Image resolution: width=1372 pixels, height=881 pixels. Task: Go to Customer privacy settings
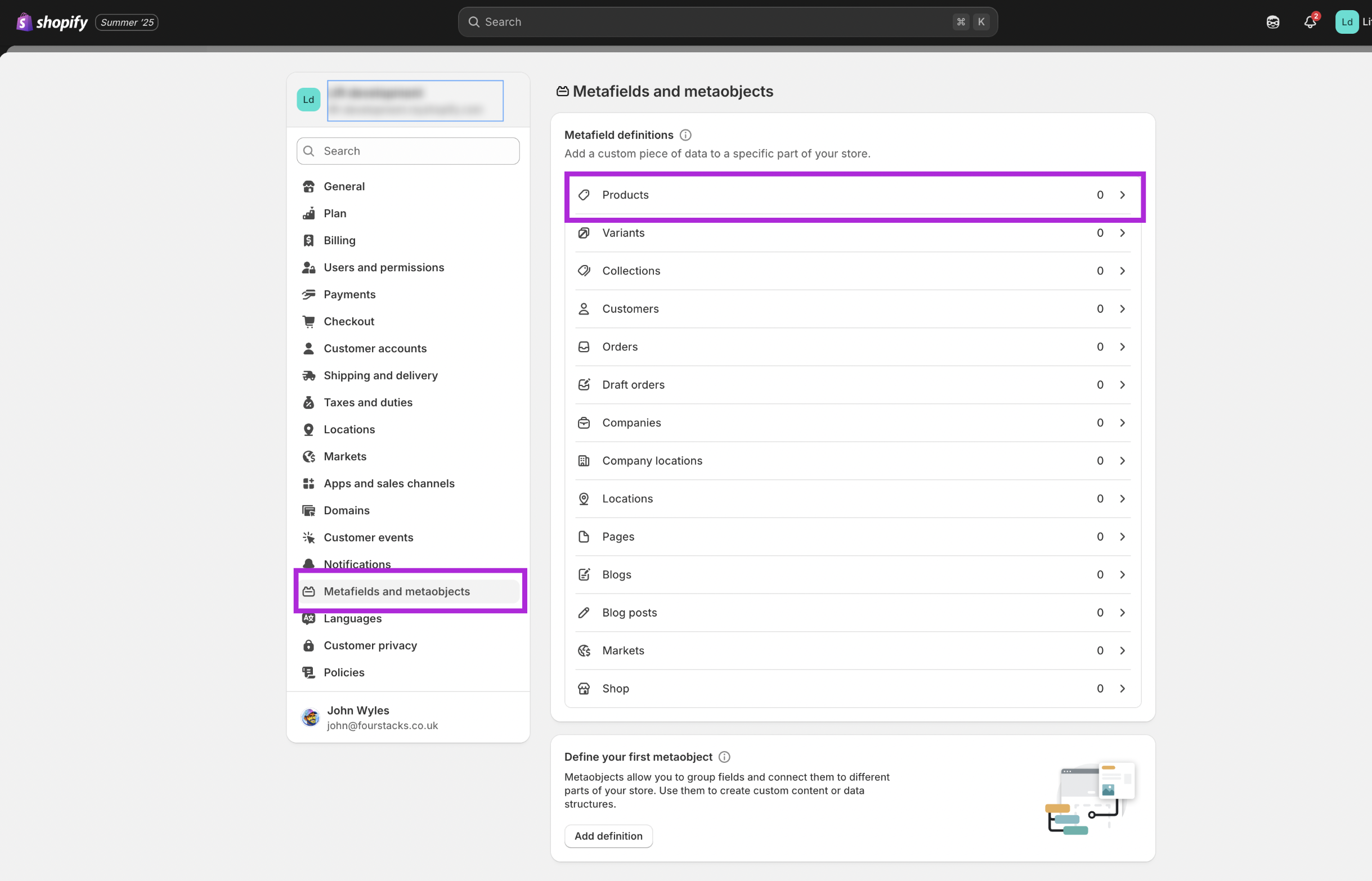370,645
